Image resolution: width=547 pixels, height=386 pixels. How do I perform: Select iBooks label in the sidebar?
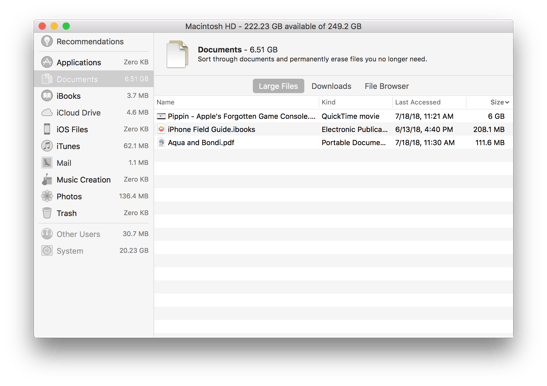pos(68,96)
